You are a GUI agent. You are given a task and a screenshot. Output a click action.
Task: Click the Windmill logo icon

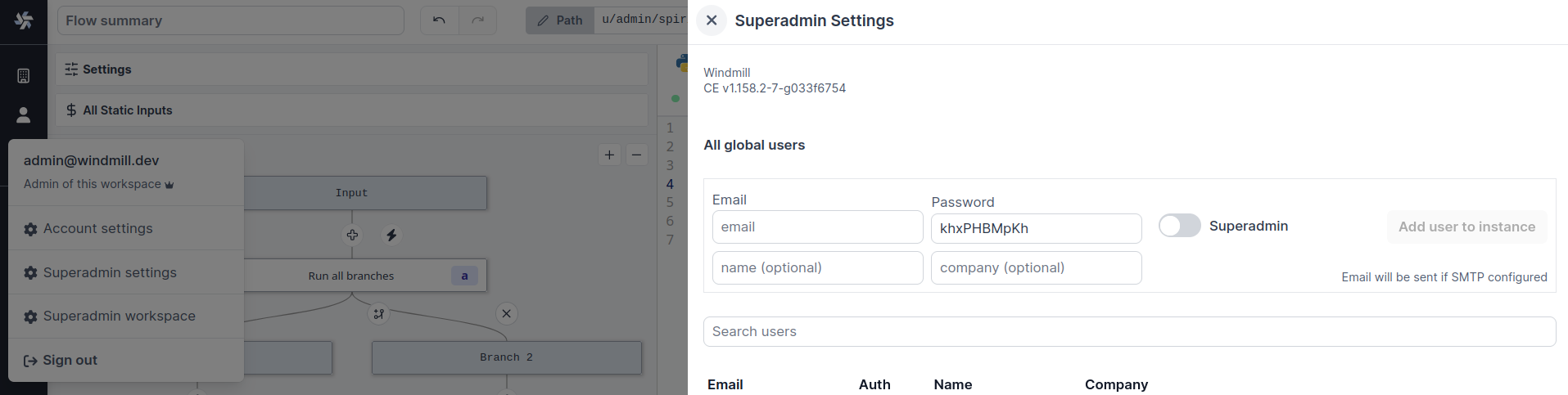(24, 20)
